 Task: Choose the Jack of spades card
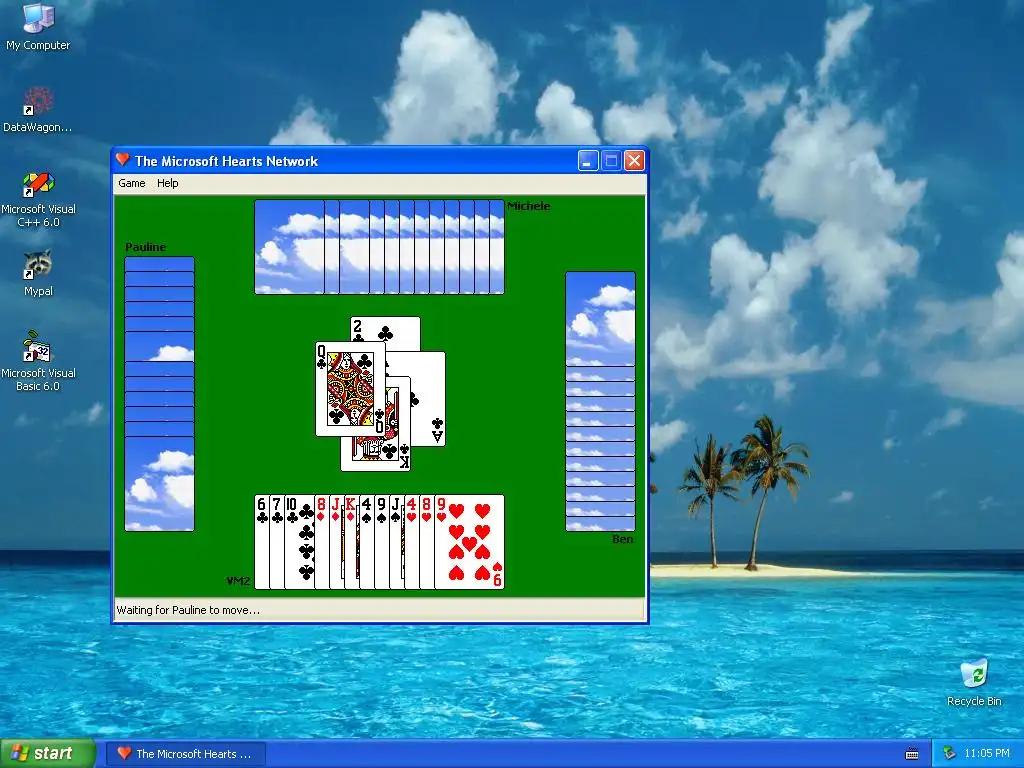point(396,542)
